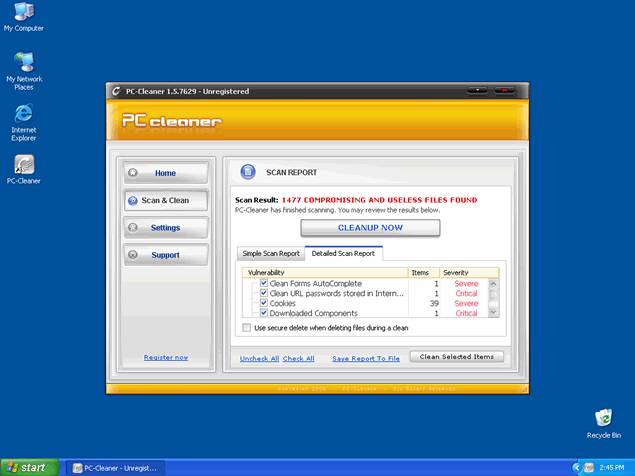635x476 pixels.
Task: Open My Computer desktop icon
Action: pos(23,13)
